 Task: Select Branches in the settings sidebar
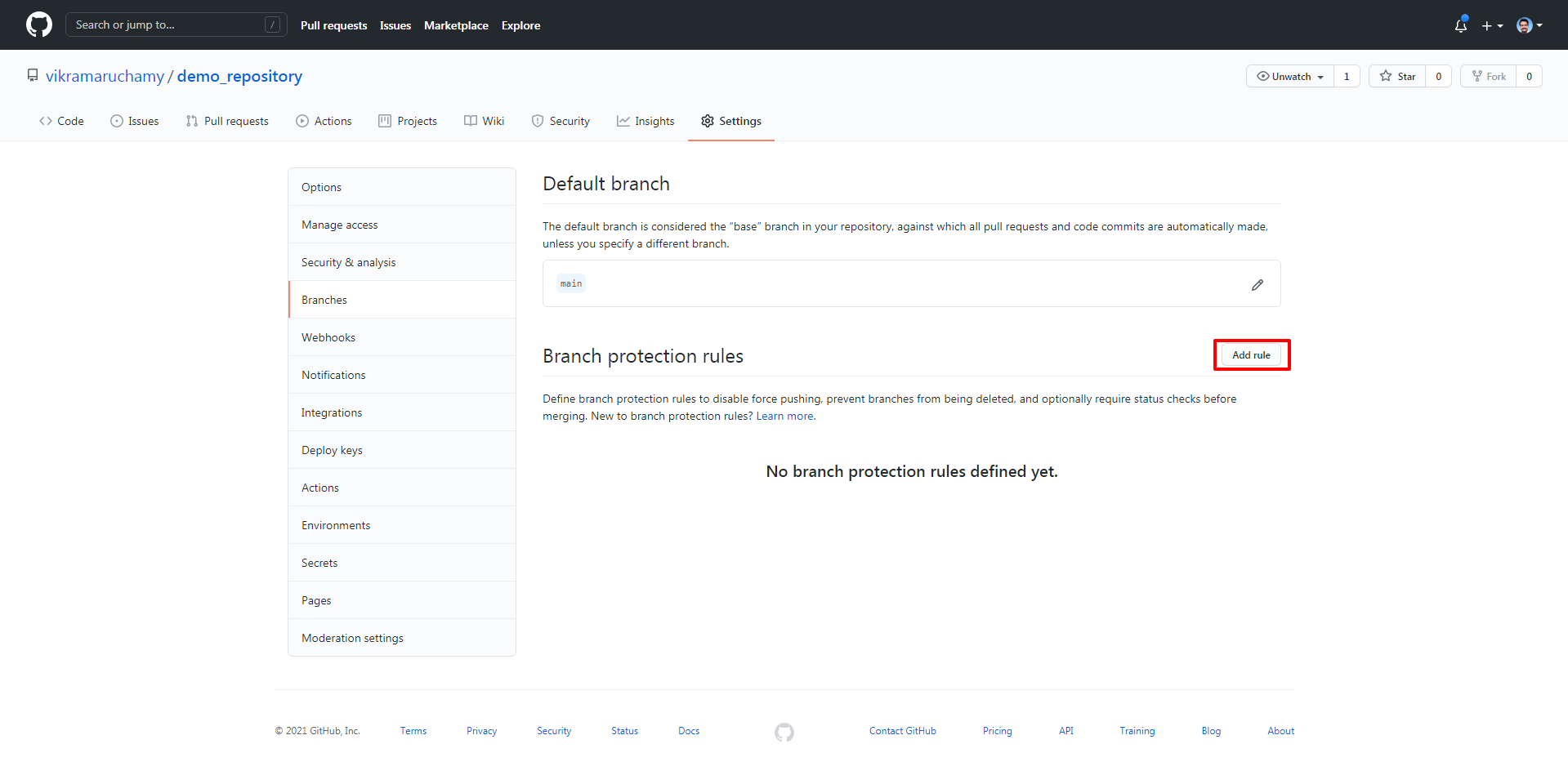tap(324, 299)
